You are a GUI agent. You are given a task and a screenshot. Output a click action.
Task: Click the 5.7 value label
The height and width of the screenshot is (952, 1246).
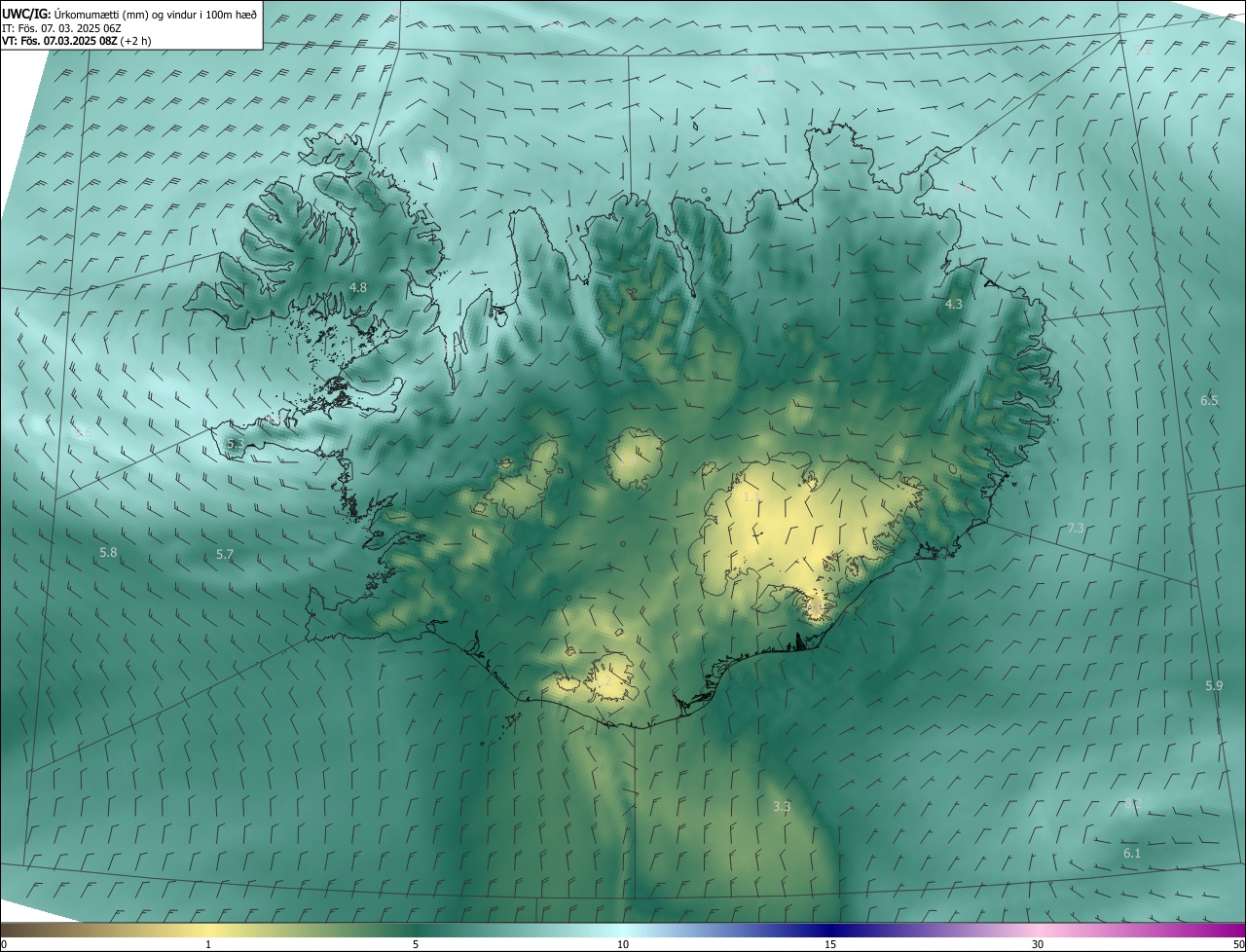(225, 554)
